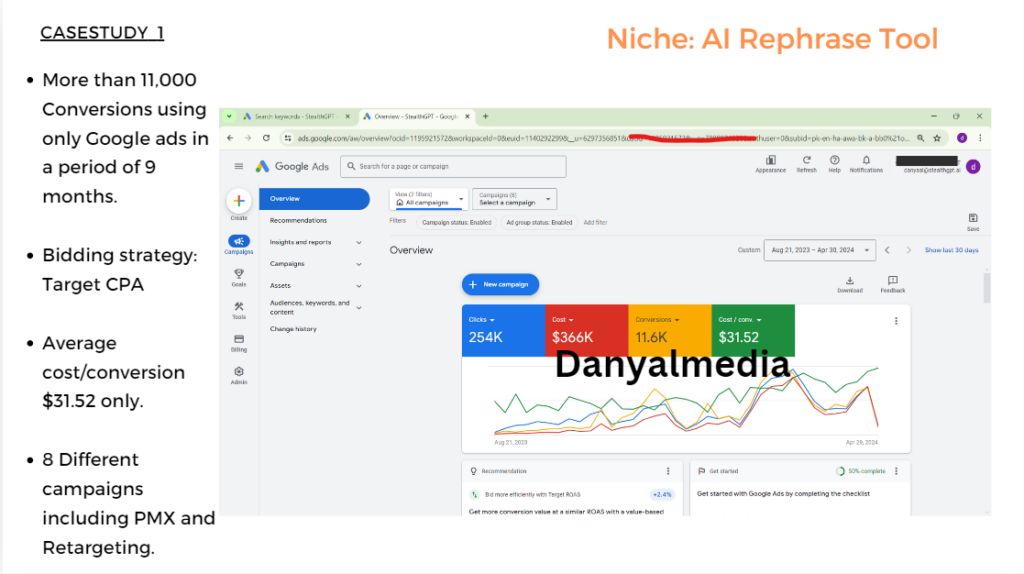Open the Billing icon in left rail
The width and height of the screenshot is (1024, 574).
pyautogui.click(x=239, y=340)
